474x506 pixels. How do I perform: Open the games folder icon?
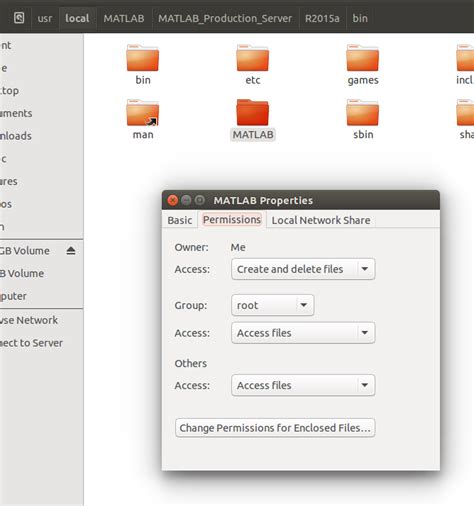(x=362, y=58)
